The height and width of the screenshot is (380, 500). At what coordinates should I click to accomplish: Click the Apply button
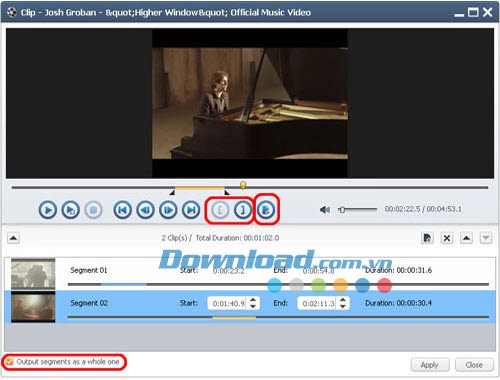tap(430, 365)
